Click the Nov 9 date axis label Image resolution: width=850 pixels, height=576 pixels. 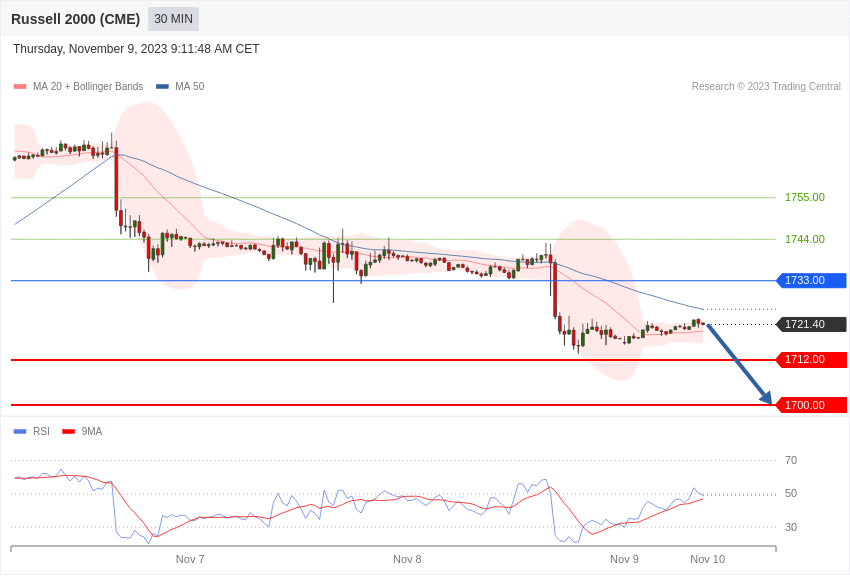[624, 559]
